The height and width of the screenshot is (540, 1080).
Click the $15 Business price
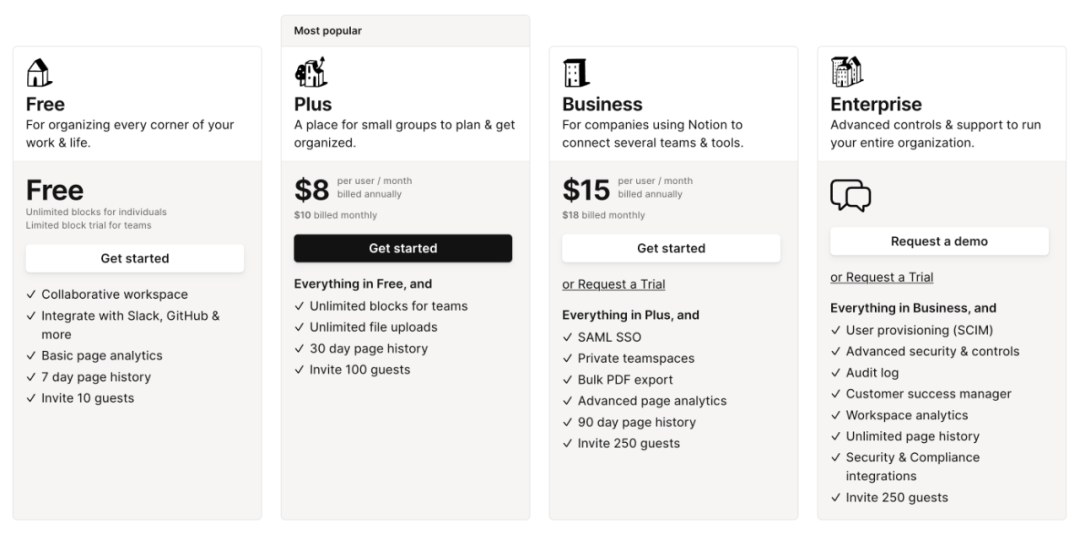click(585, 190)
